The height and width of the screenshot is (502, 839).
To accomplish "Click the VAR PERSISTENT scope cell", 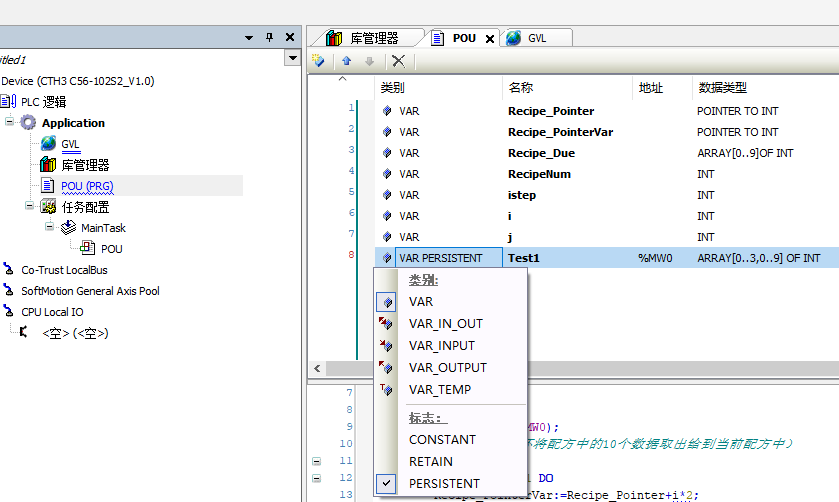I will 448,258.
